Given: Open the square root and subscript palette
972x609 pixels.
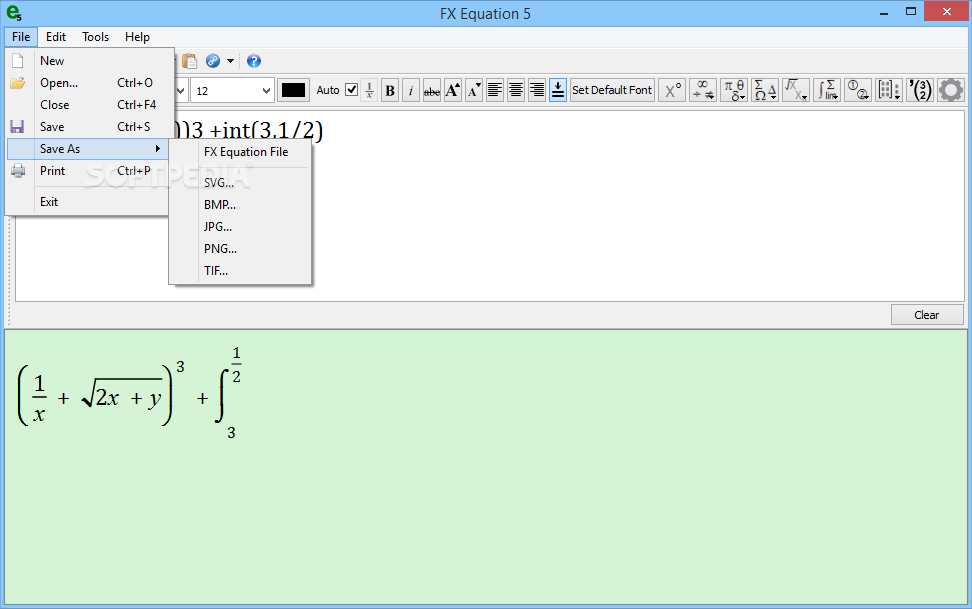Looking at the screenshot, I should [x=796, y=91].
